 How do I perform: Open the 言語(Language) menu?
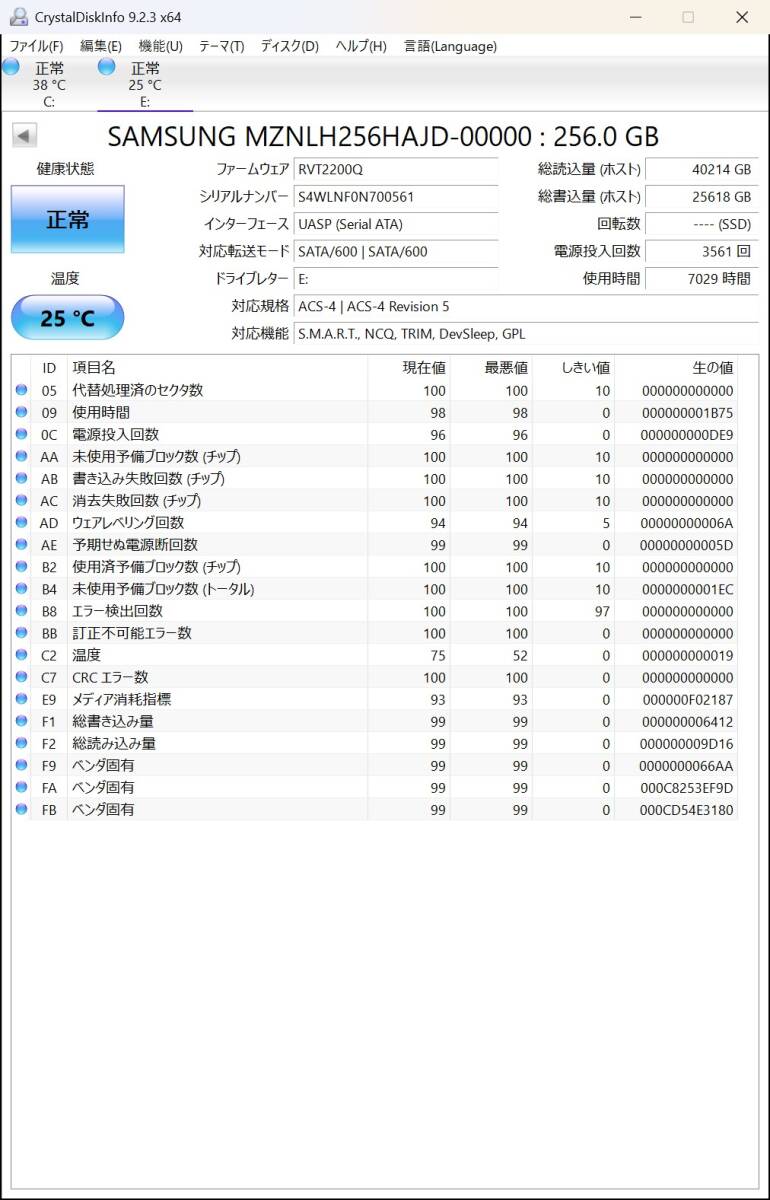[450, 46]
